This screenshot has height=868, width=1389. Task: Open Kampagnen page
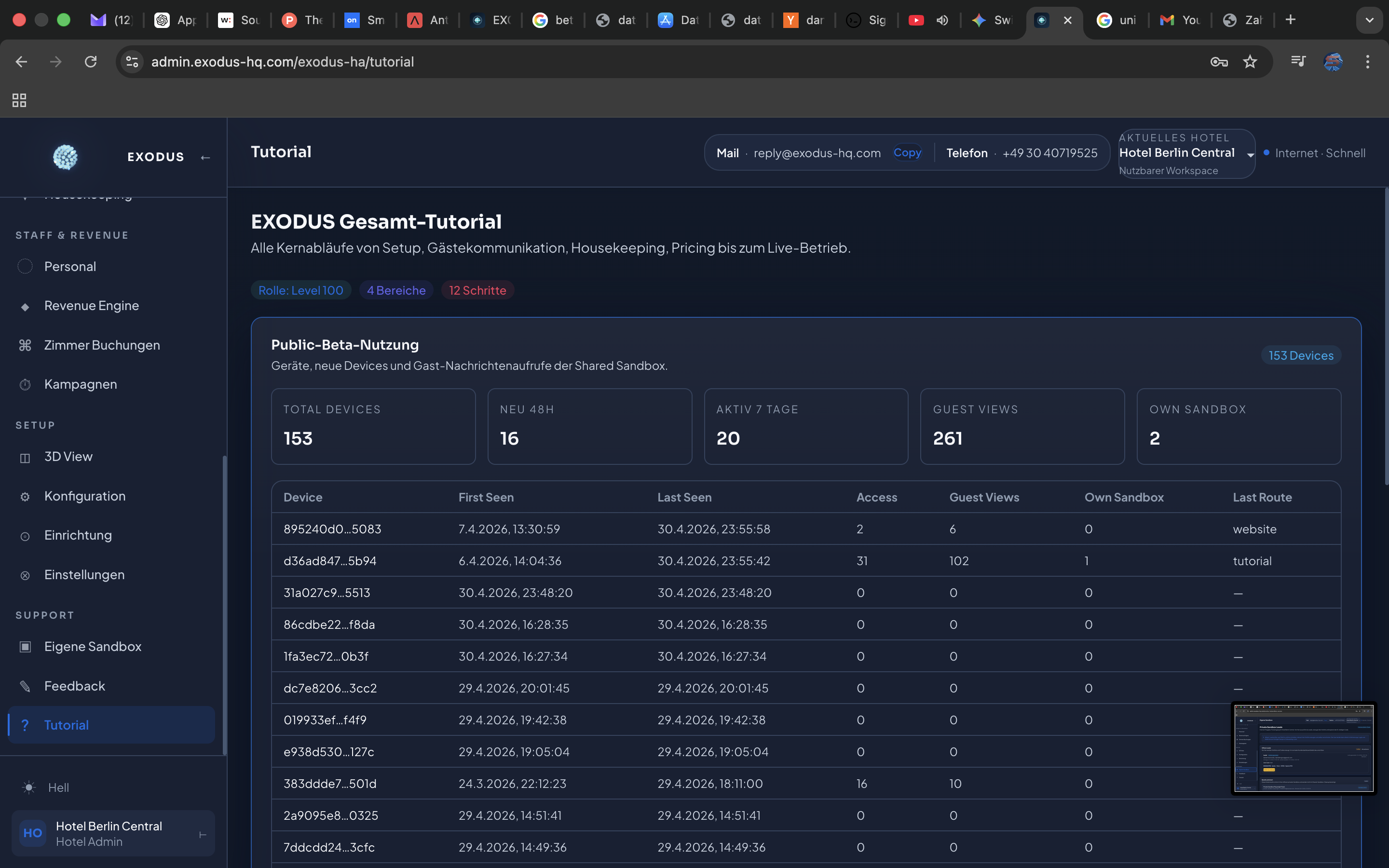81,384
